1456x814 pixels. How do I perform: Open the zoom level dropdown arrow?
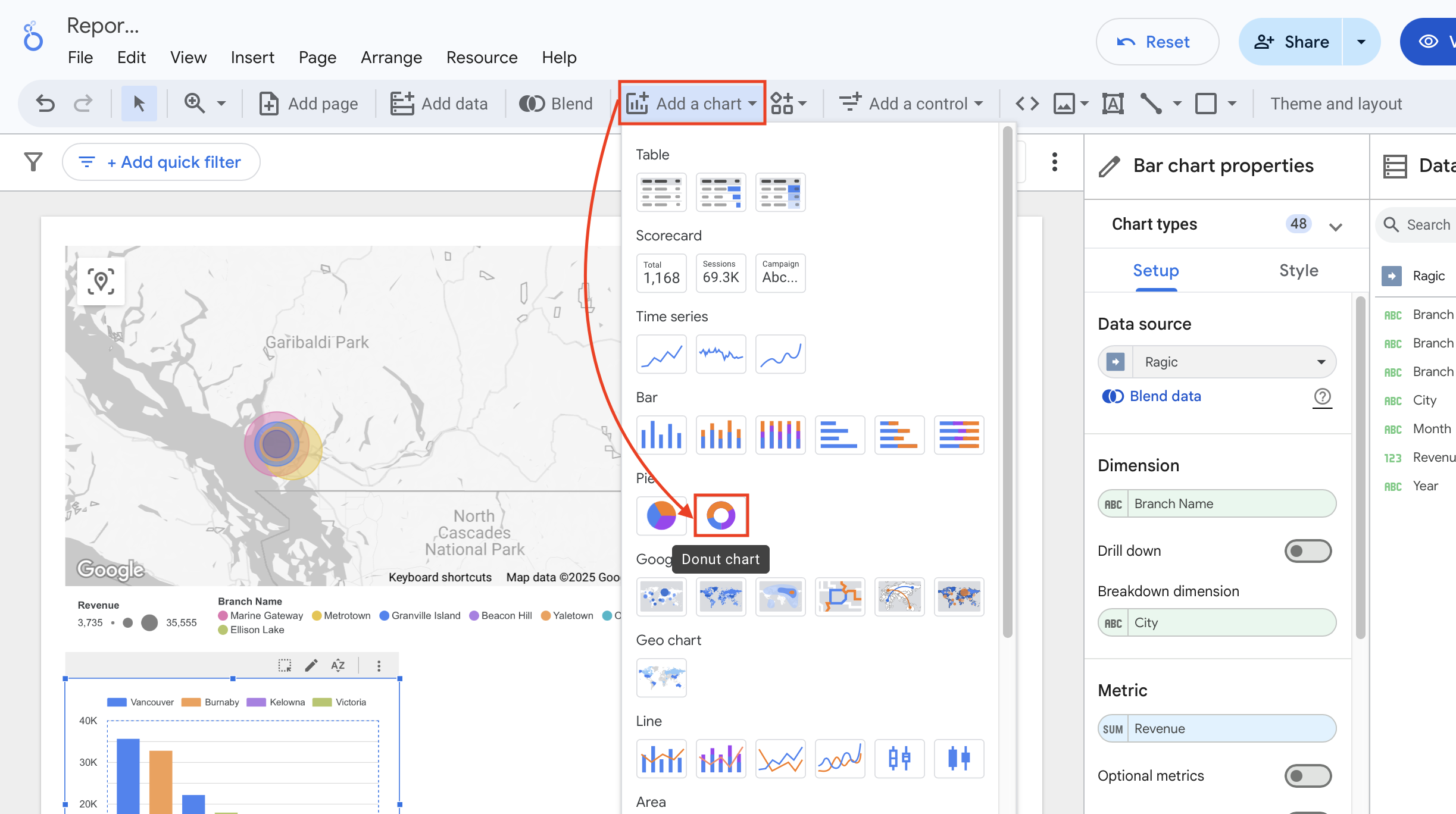coord(221,104)
